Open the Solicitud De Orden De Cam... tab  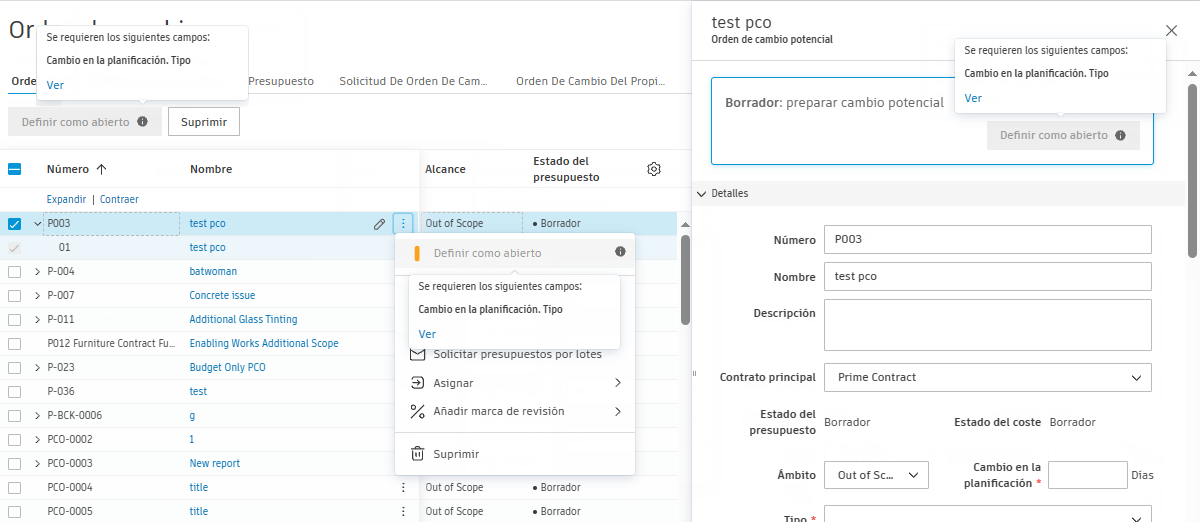[413, 81]
